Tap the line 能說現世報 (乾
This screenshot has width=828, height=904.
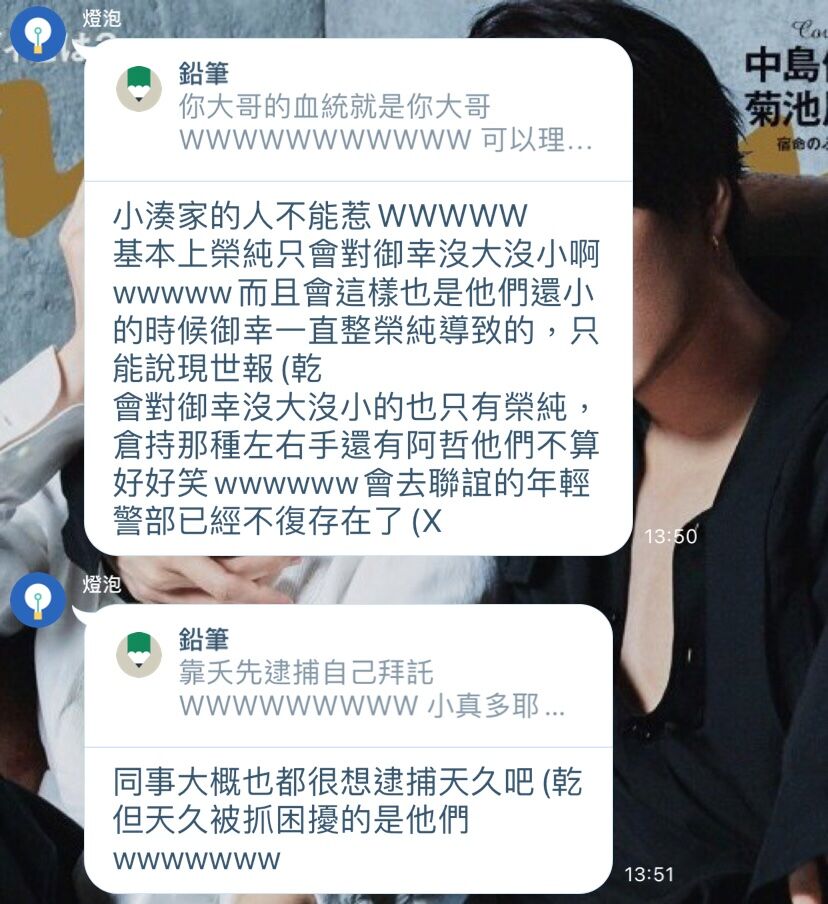point(217,369)
